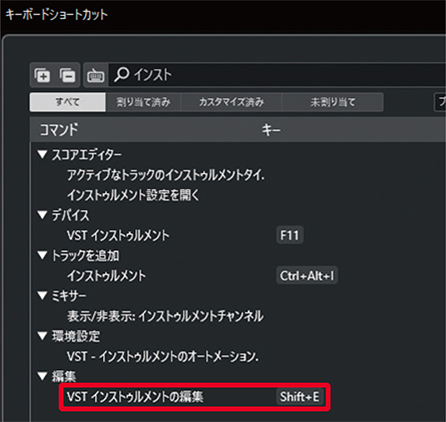Screen dimensions: 446x422
Task: Select VST インストゥルメントの編集 command
Action: pos(135,397)
